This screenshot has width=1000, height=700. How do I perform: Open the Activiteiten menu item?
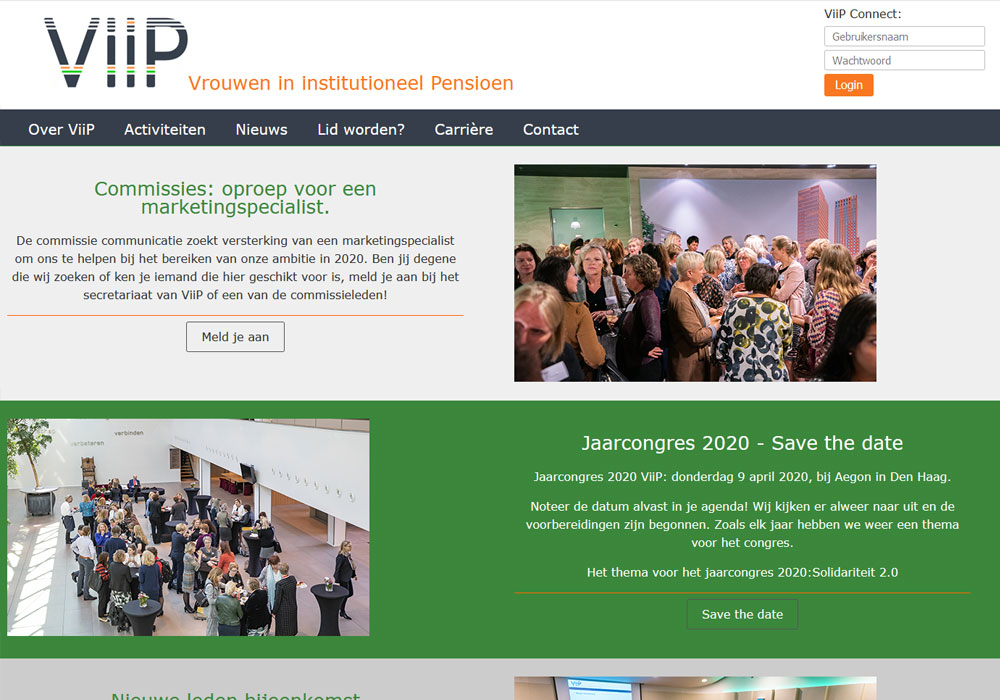(x=165, y=129)
